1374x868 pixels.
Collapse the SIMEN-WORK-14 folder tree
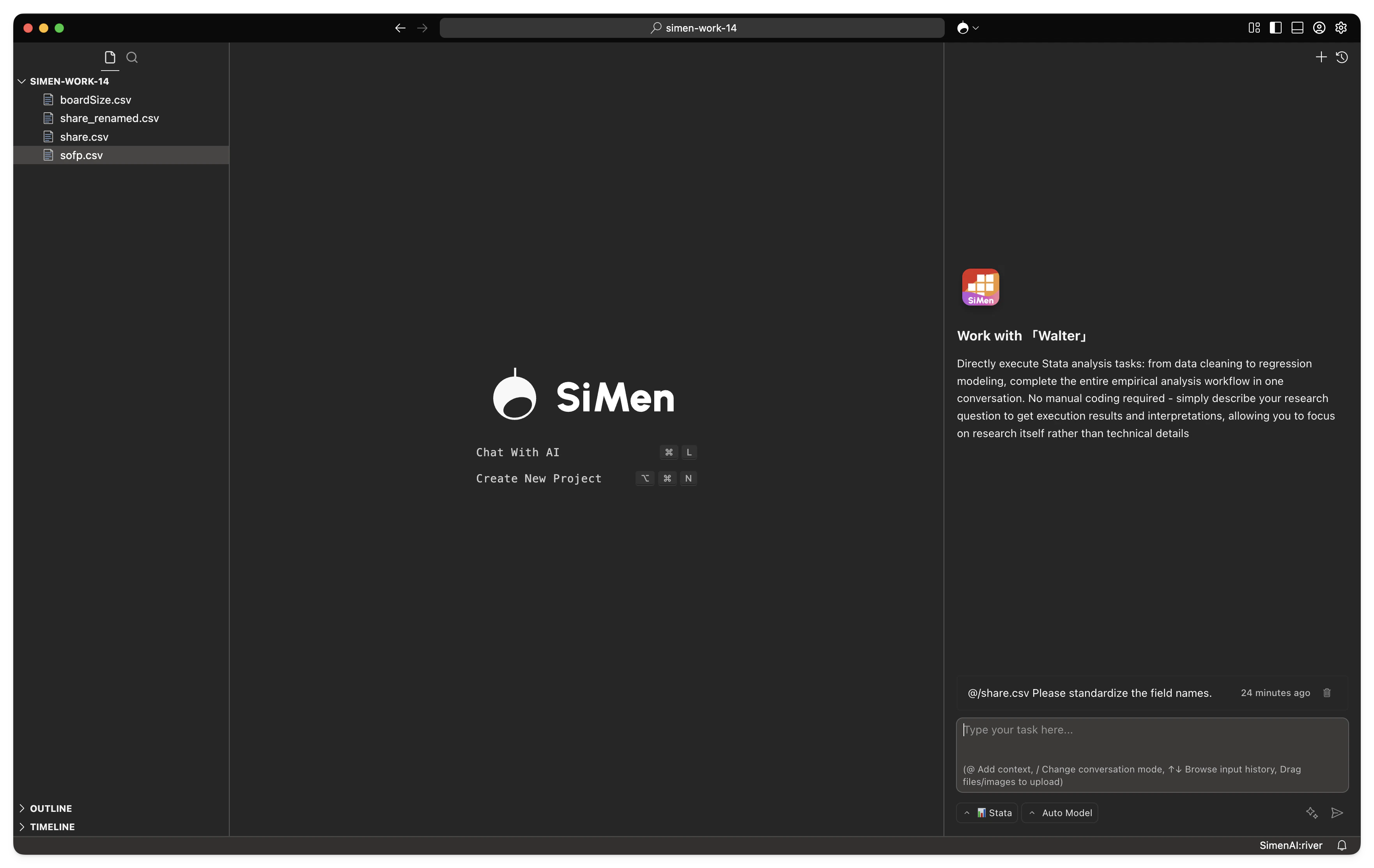click(x=22, y=81)
